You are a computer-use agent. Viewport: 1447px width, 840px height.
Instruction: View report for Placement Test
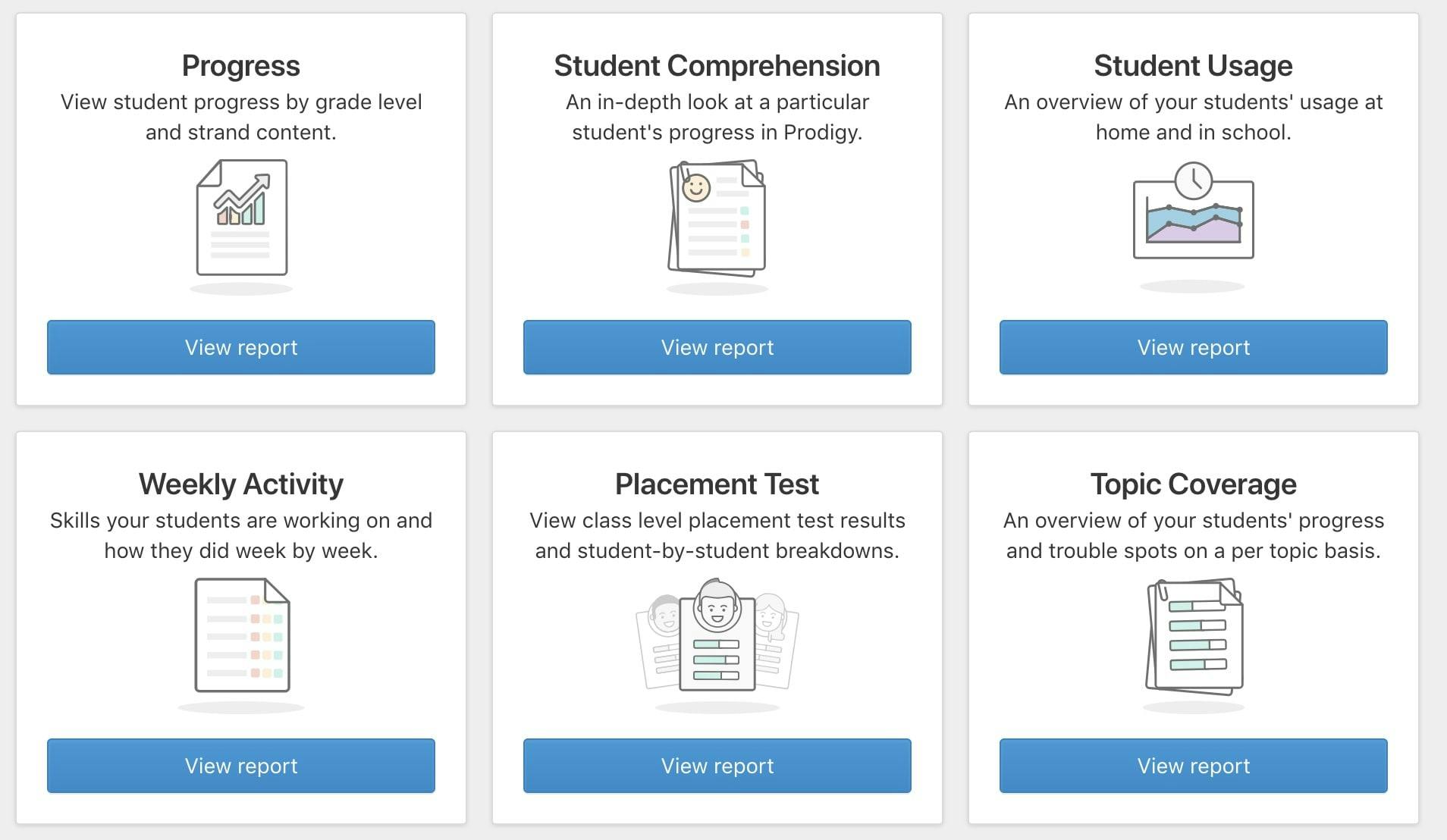pos(717,766)
